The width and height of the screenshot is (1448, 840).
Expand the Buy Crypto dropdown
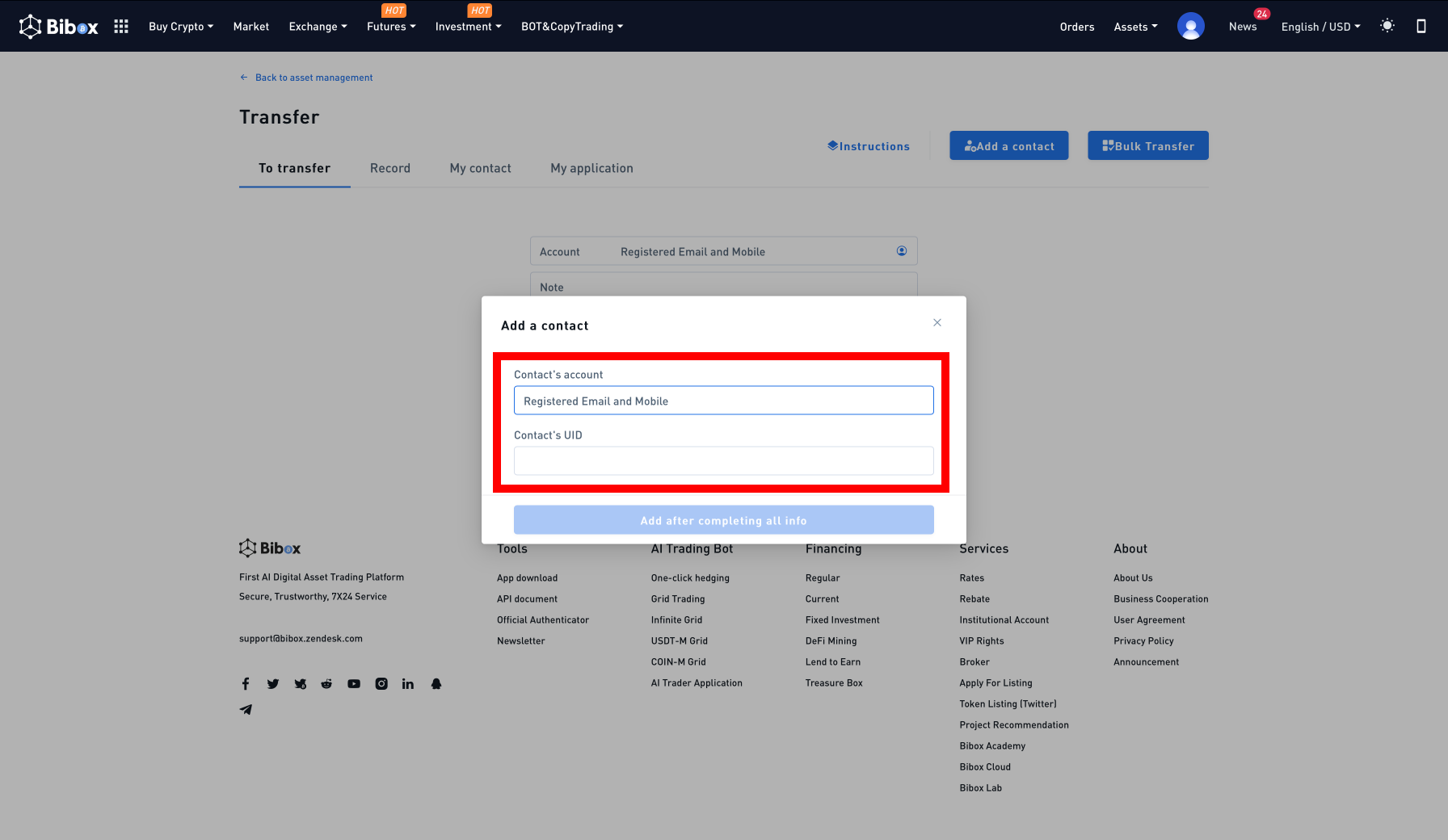[181, 27]
